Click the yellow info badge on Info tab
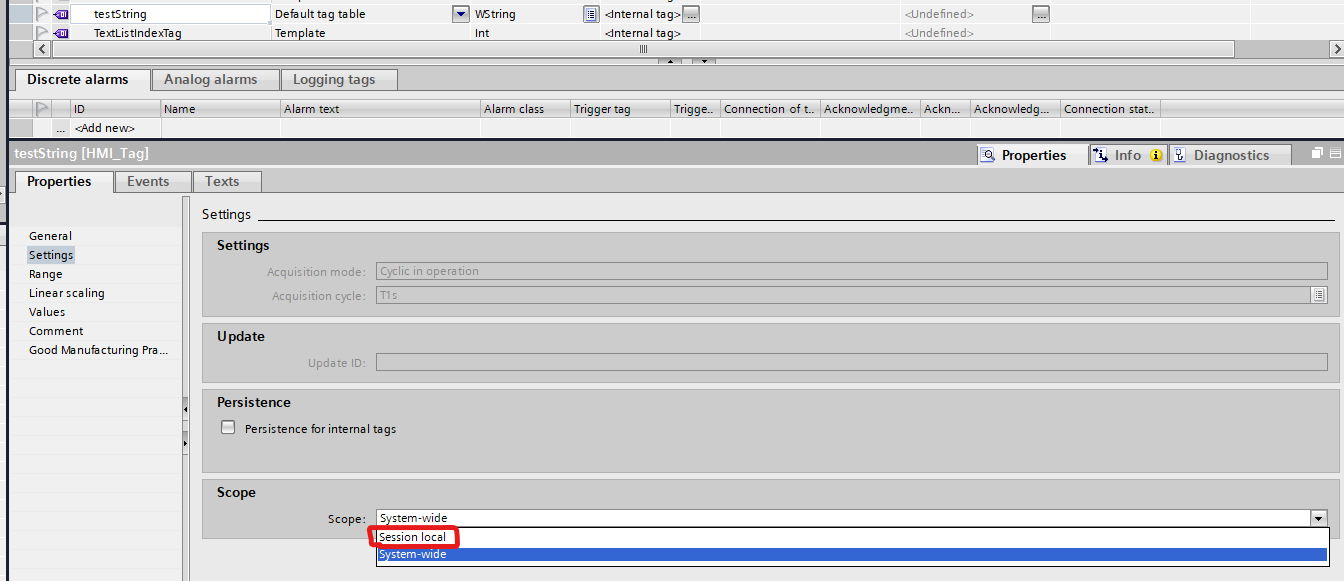 (x=1156, y=156)
